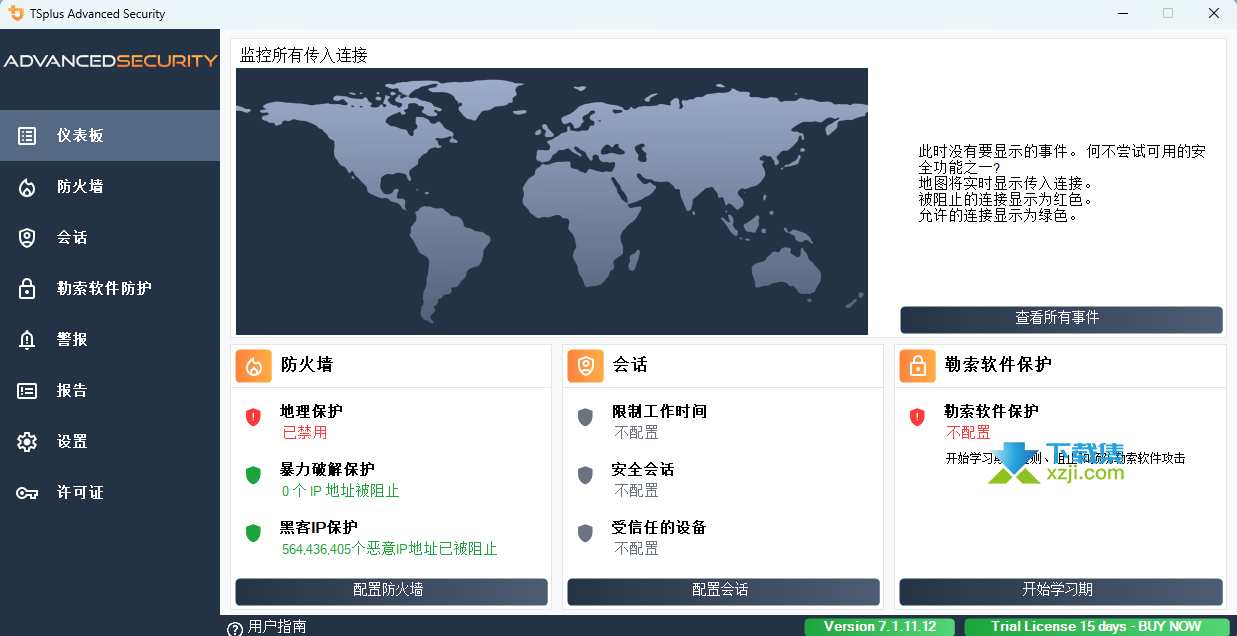The height and width of the screenshot is (636, 1237).
Task: Click the 配置防火墙 button
Action: pyautogui.click(x=391, y=591)
